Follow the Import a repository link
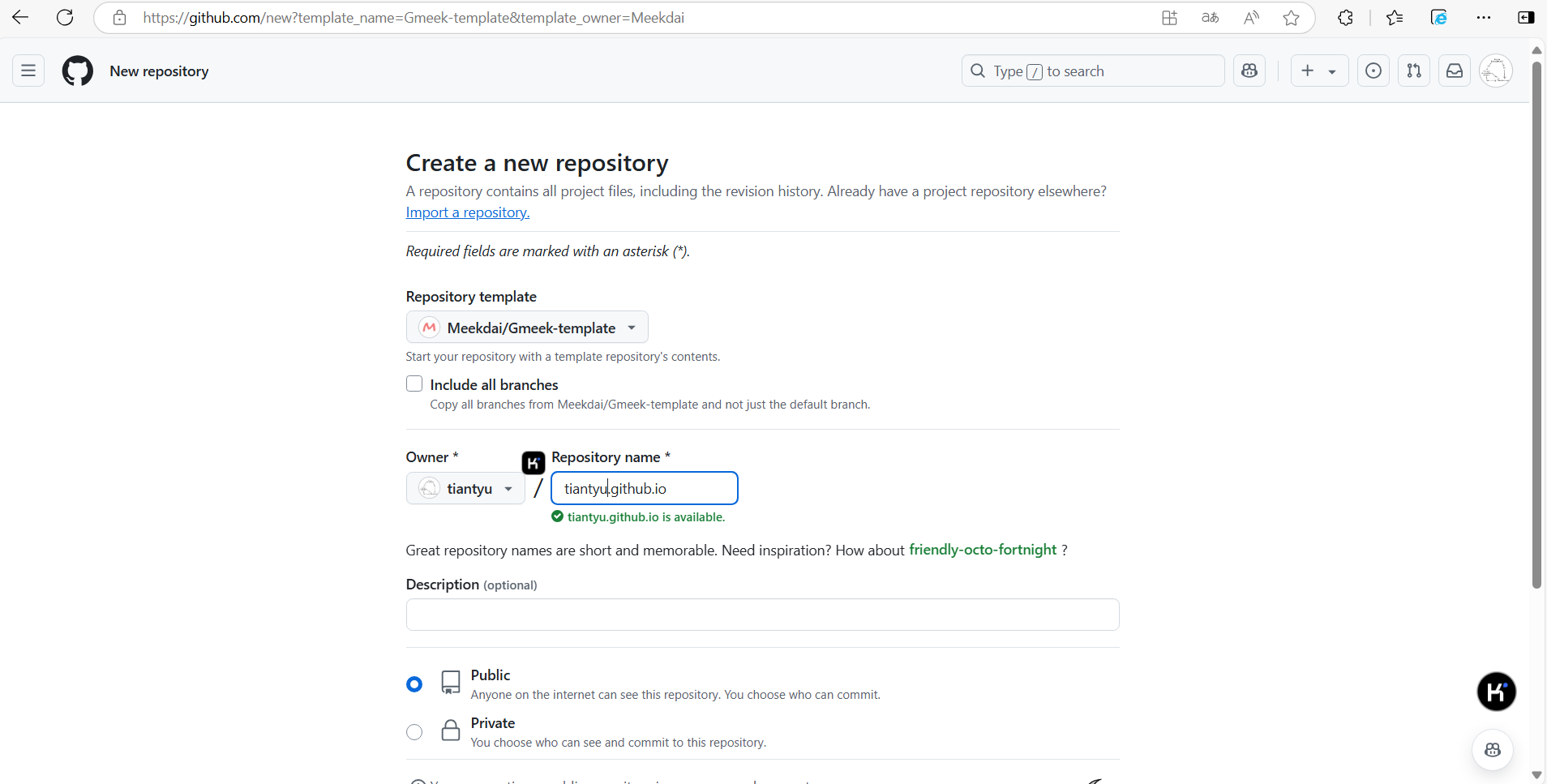This screenshot has height=784, width=1547. (x=468, y=212)
